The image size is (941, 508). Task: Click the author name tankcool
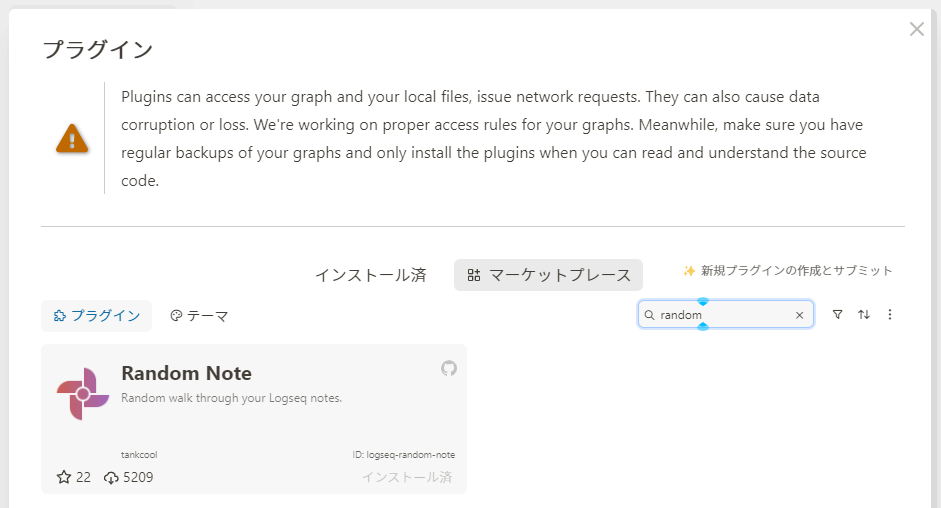coord(139,455)
